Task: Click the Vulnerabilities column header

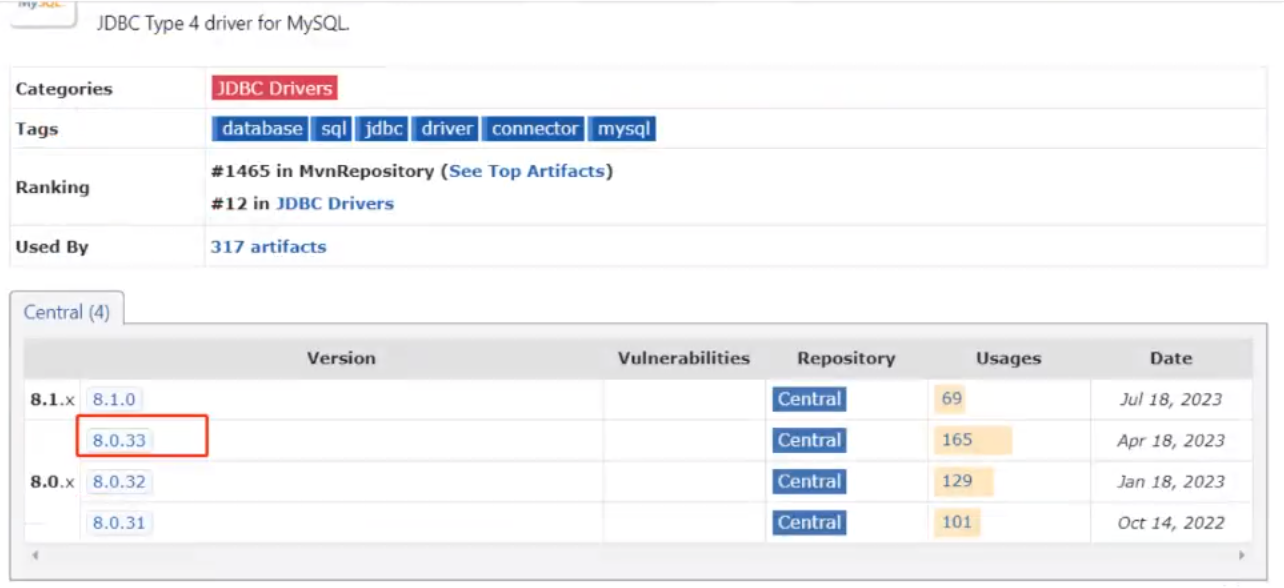Action: click(684, 358)
